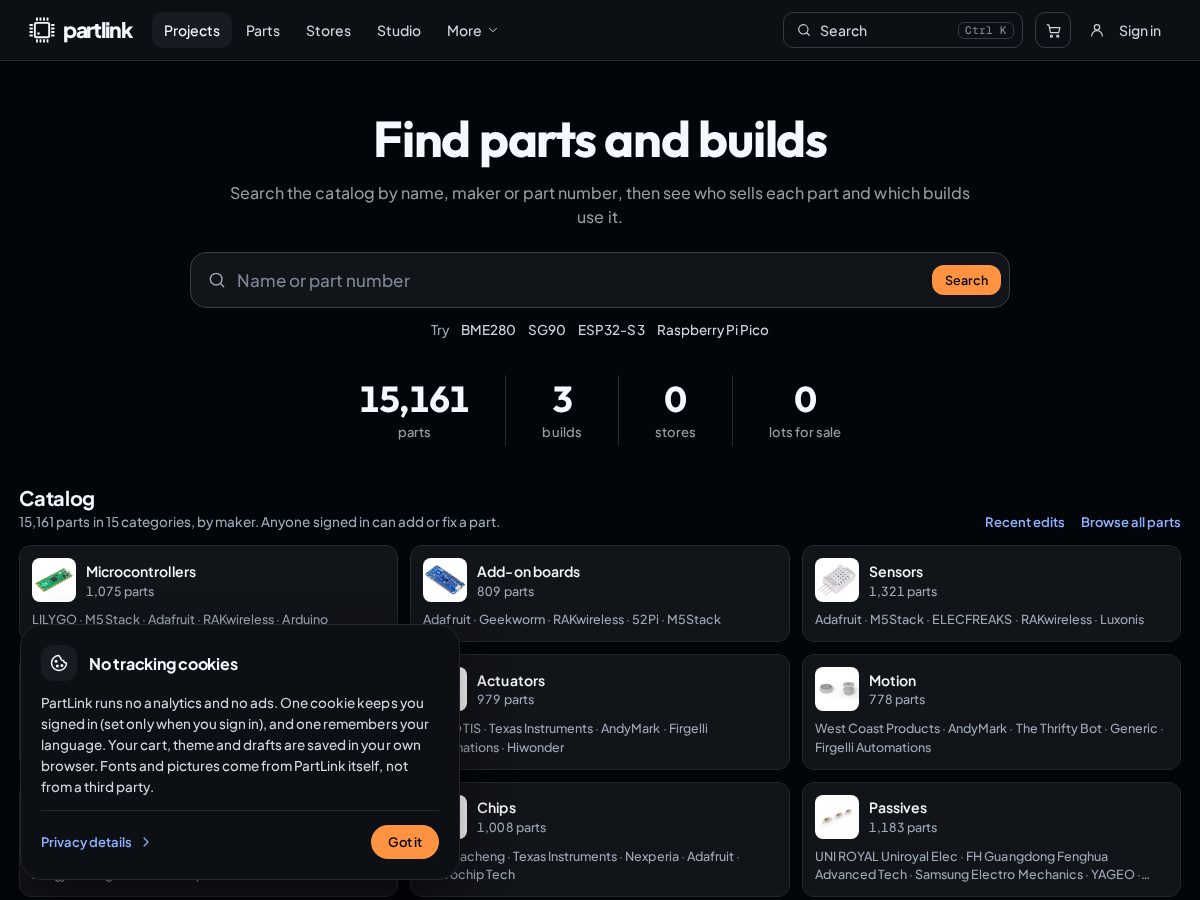Click the Ctrl K shortcut badge
The height and width of the screenshot is (900, 1200).
[x=986, y=30]
